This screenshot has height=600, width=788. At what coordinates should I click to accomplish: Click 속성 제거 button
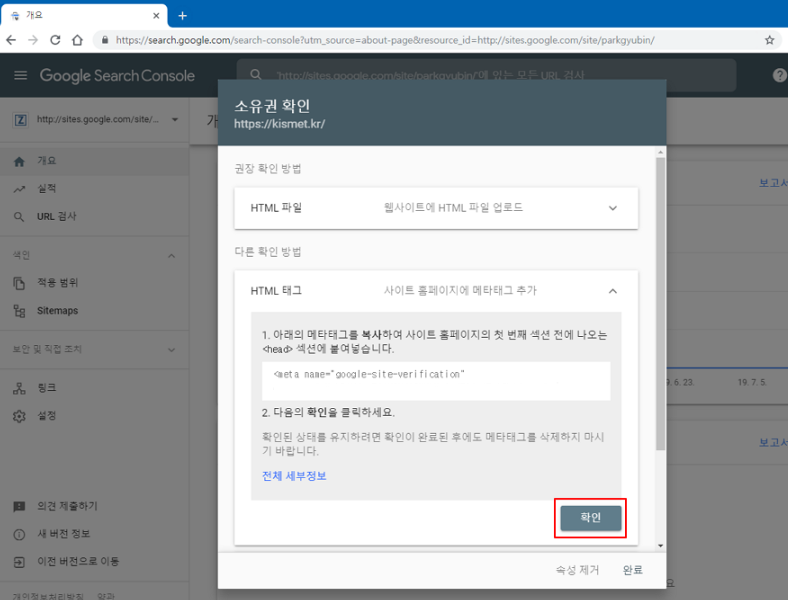point(577,570)
